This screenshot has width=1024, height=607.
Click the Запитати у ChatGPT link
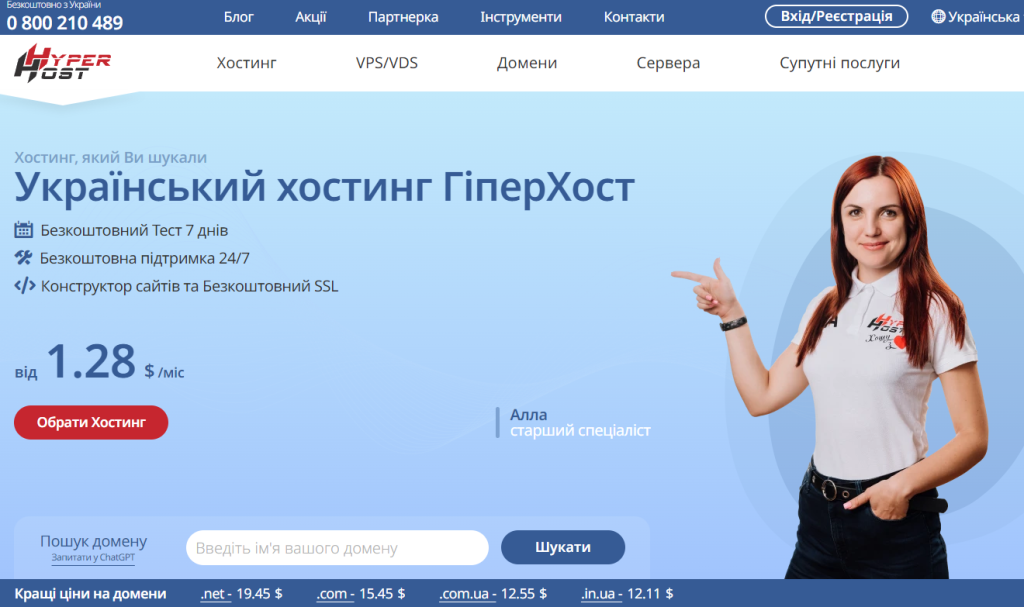coord(93,558)
